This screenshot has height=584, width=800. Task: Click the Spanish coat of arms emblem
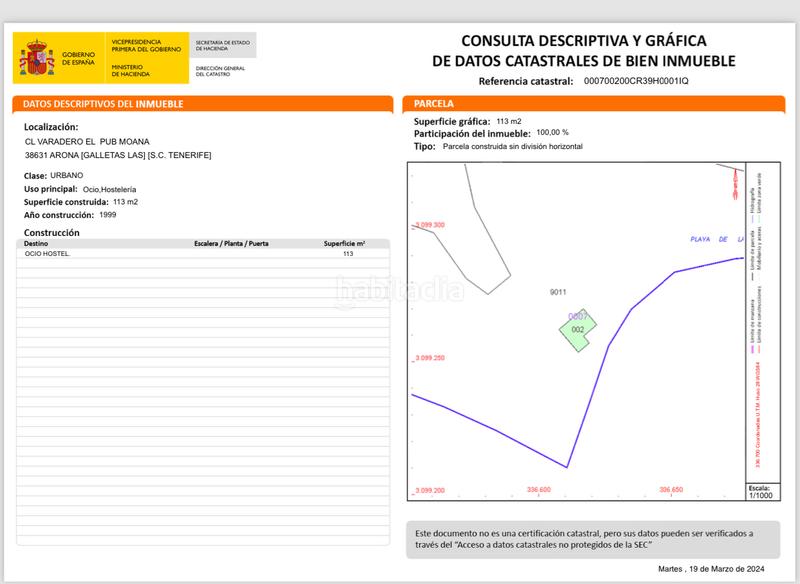[x=36, y=59]
